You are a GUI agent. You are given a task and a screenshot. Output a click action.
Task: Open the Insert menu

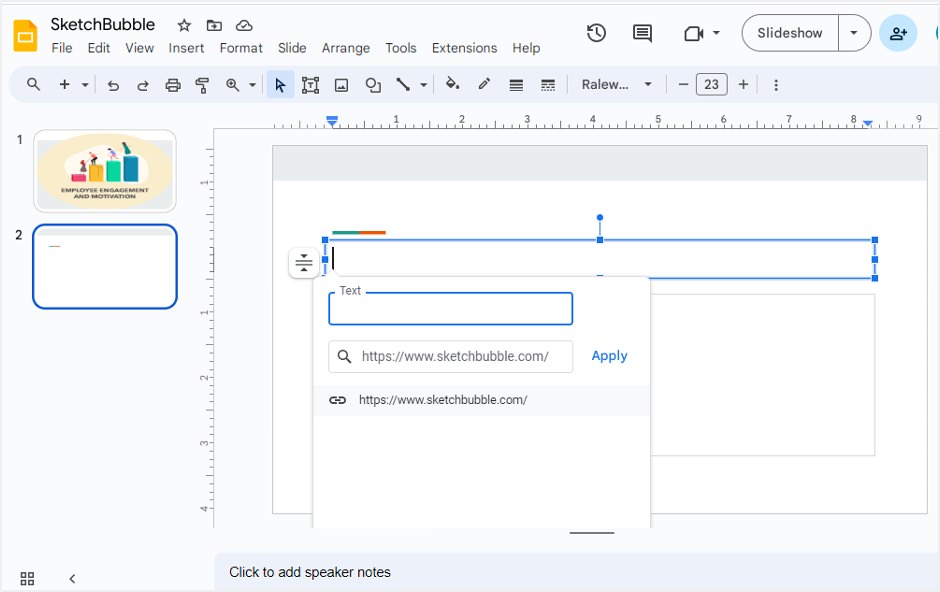pos(186,48)
